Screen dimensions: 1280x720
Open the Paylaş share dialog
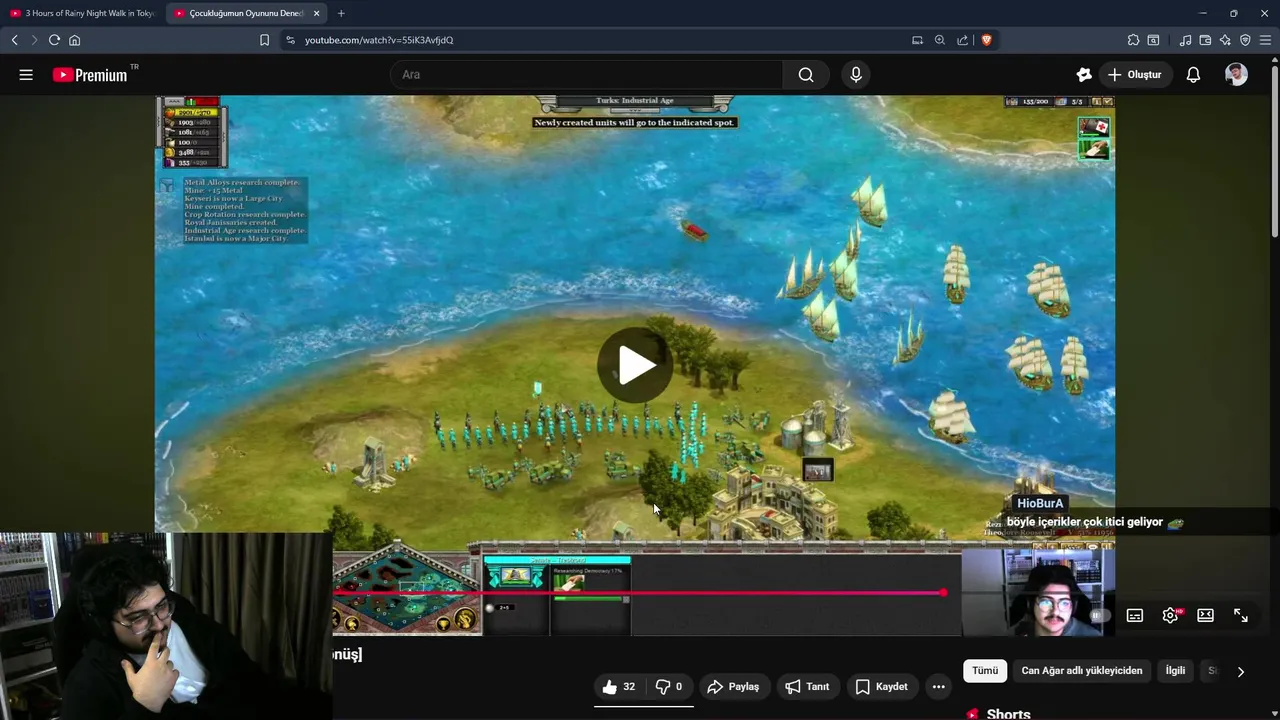coord(733,687)
